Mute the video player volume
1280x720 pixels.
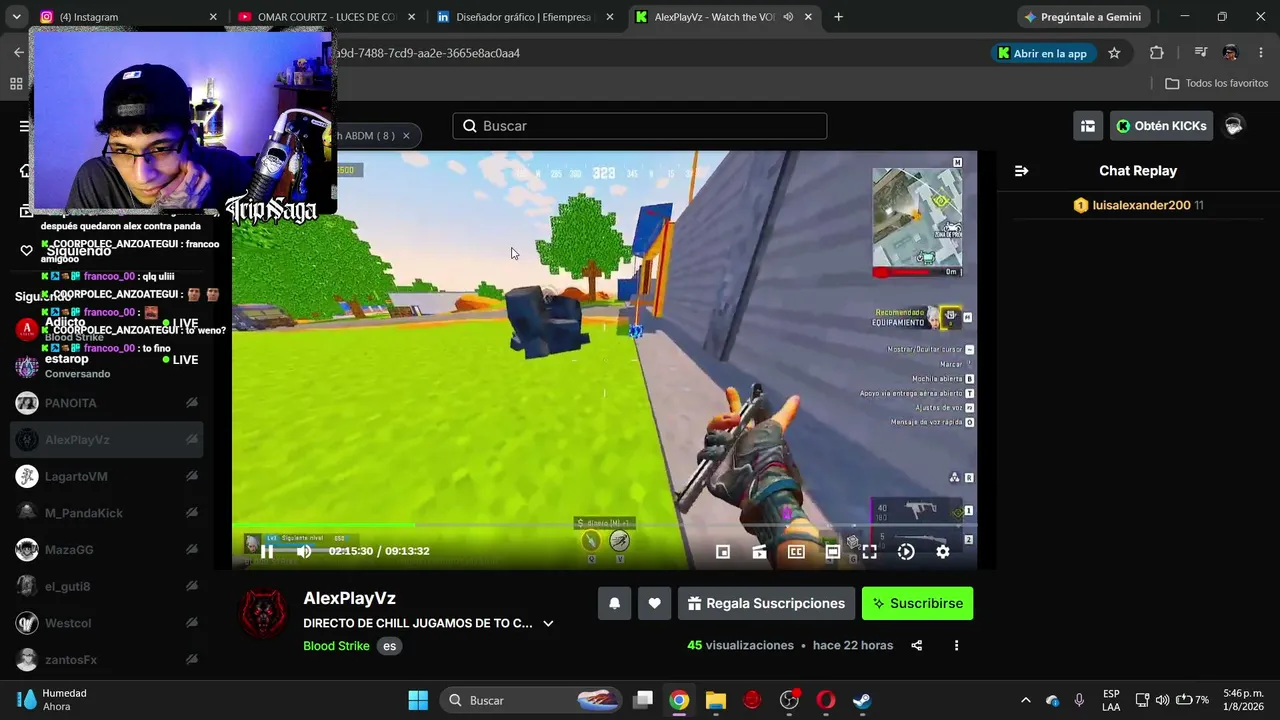pos(304,551)
